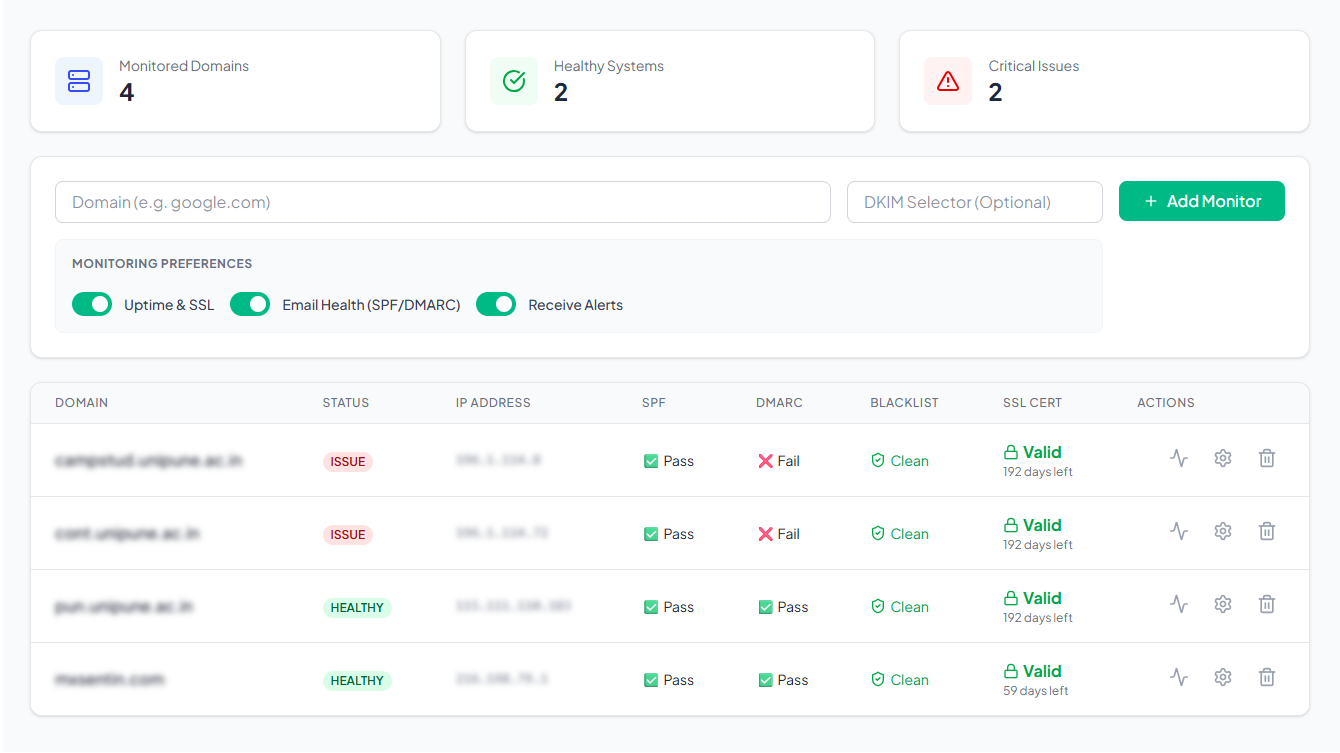Click the ISSUE status badge in the first row

[x=347, y=461]
